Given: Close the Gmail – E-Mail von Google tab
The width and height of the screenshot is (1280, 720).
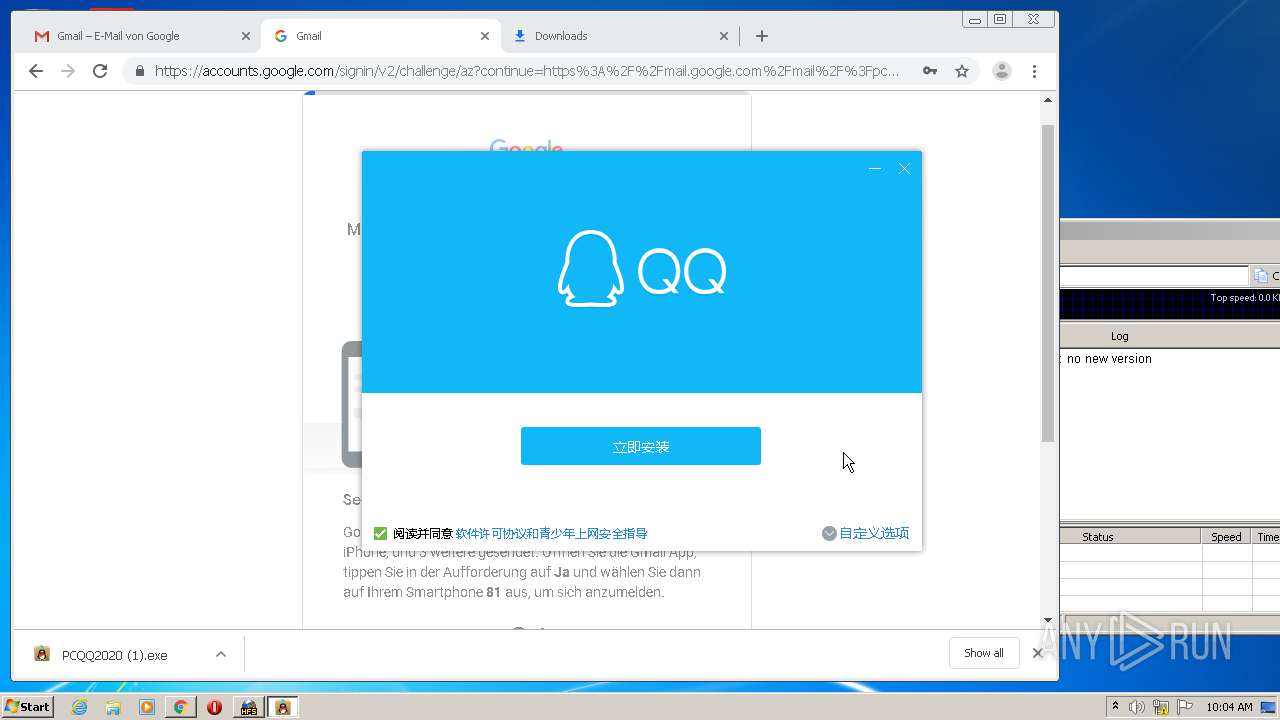Looking at the screenshot, I should pyautogui.click(x=246, y=36).
